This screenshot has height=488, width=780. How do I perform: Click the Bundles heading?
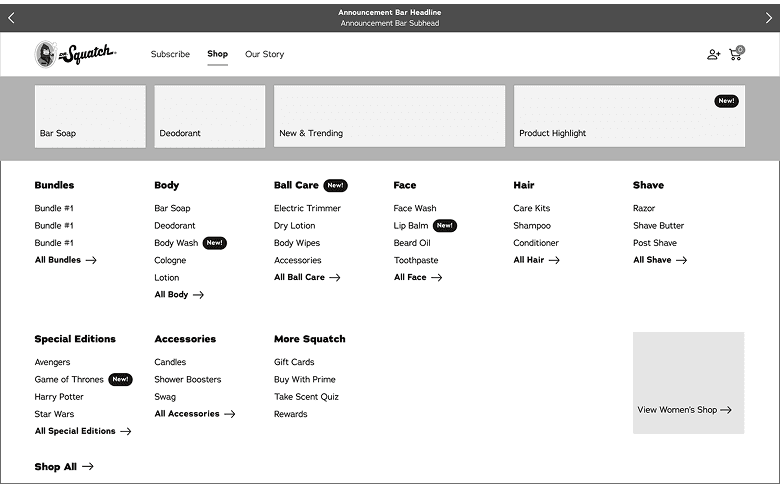[54, 185]
